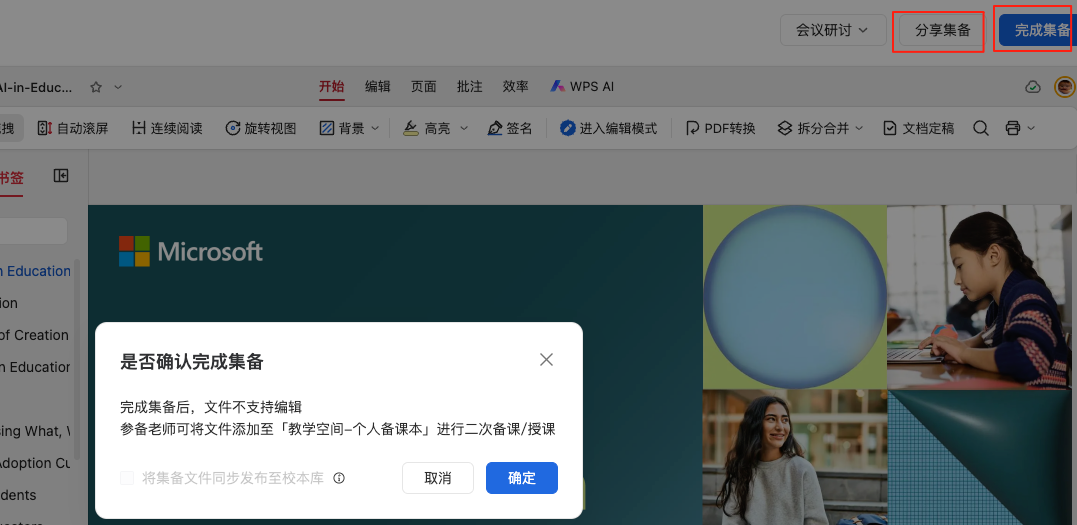Open the blue 'Education' bookmark entry

pyautogui.click(x=36, y=271)
